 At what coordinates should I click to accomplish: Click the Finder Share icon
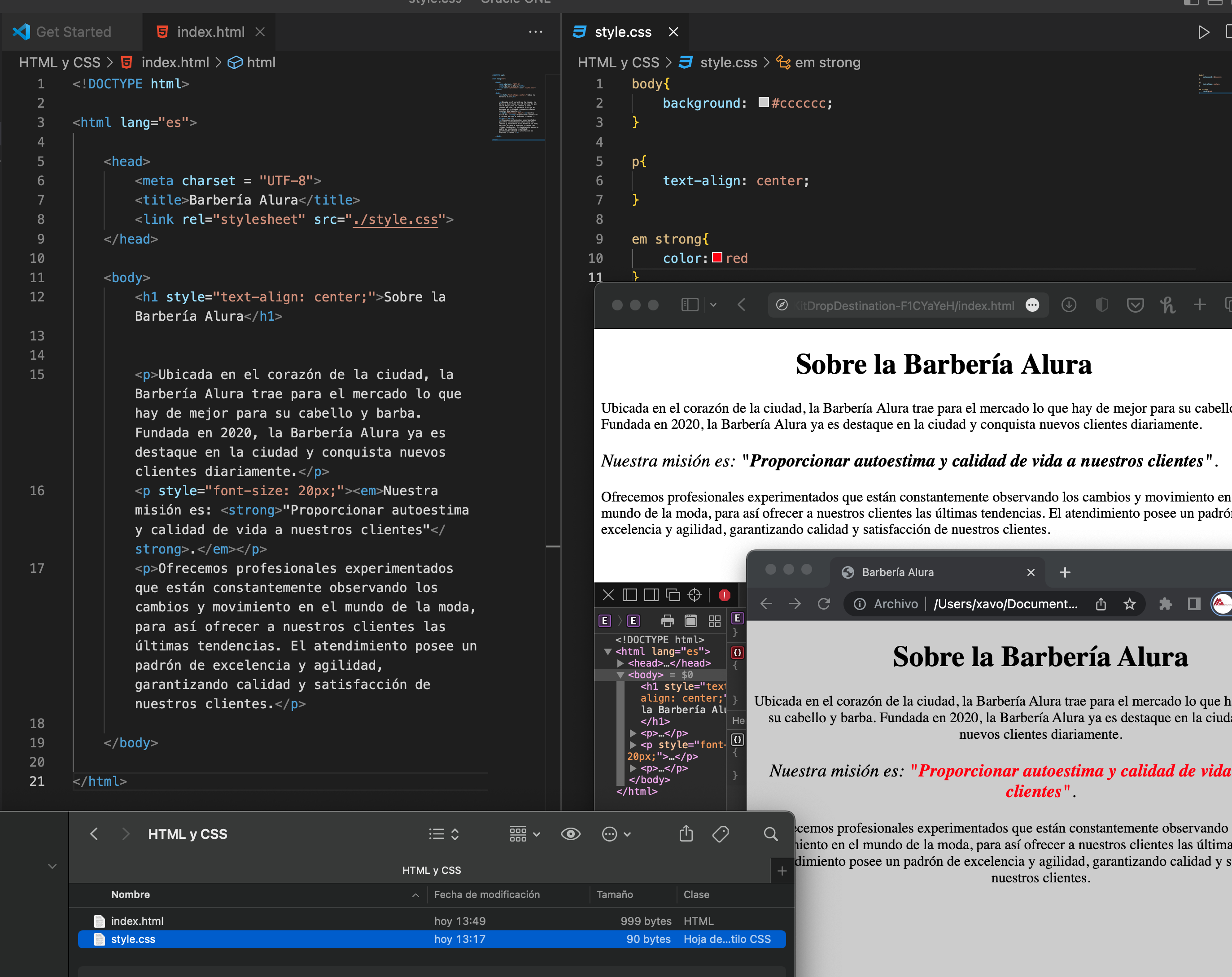point(686,833)
